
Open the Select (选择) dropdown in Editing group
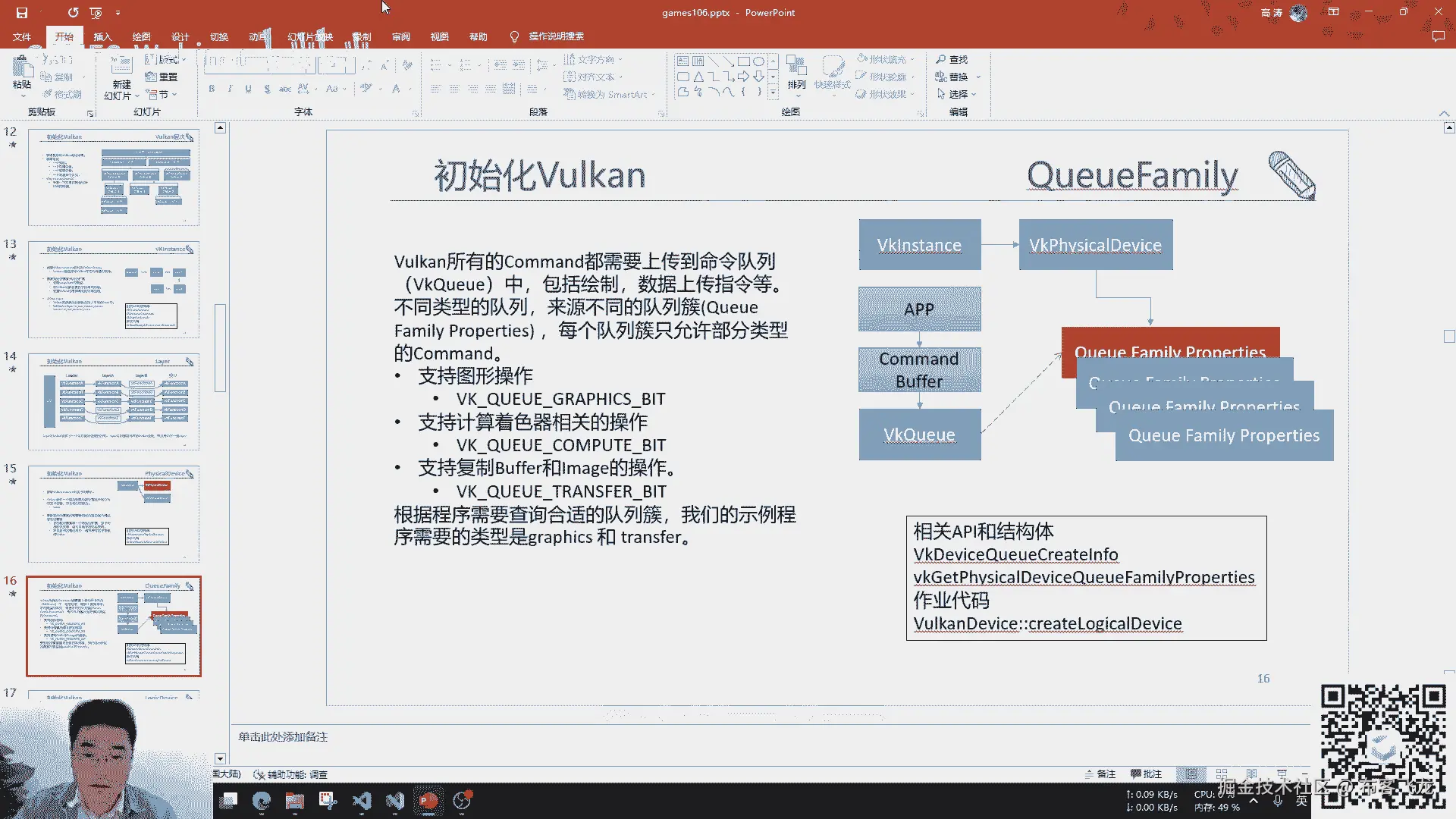957,94
